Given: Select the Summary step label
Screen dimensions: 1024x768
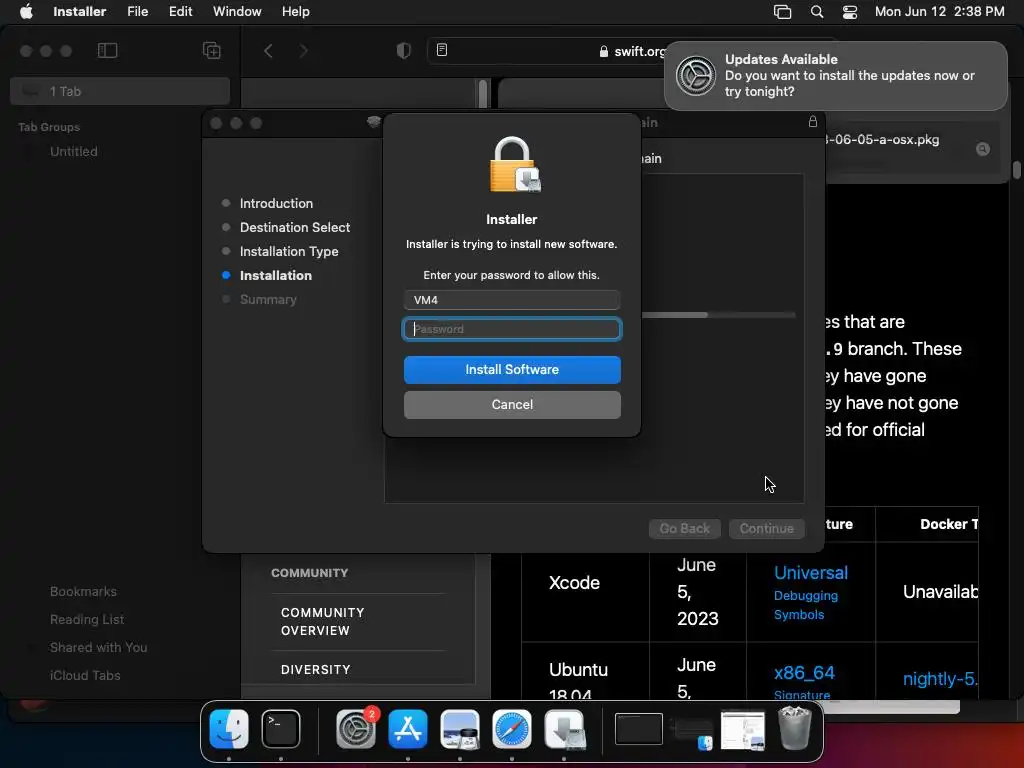Looking at the screenshot, I should coord(268,300).
